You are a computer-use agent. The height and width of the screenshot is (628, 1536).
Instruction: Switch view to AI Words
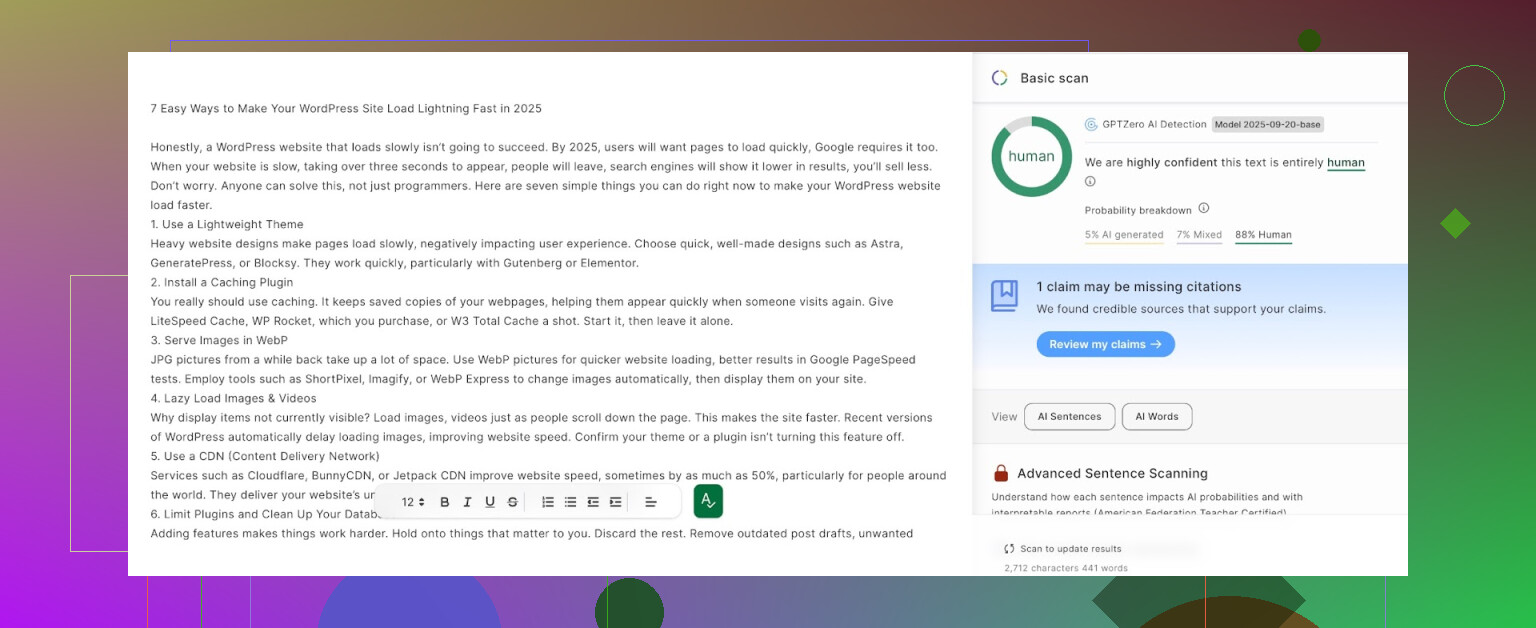coord(1156,417)
